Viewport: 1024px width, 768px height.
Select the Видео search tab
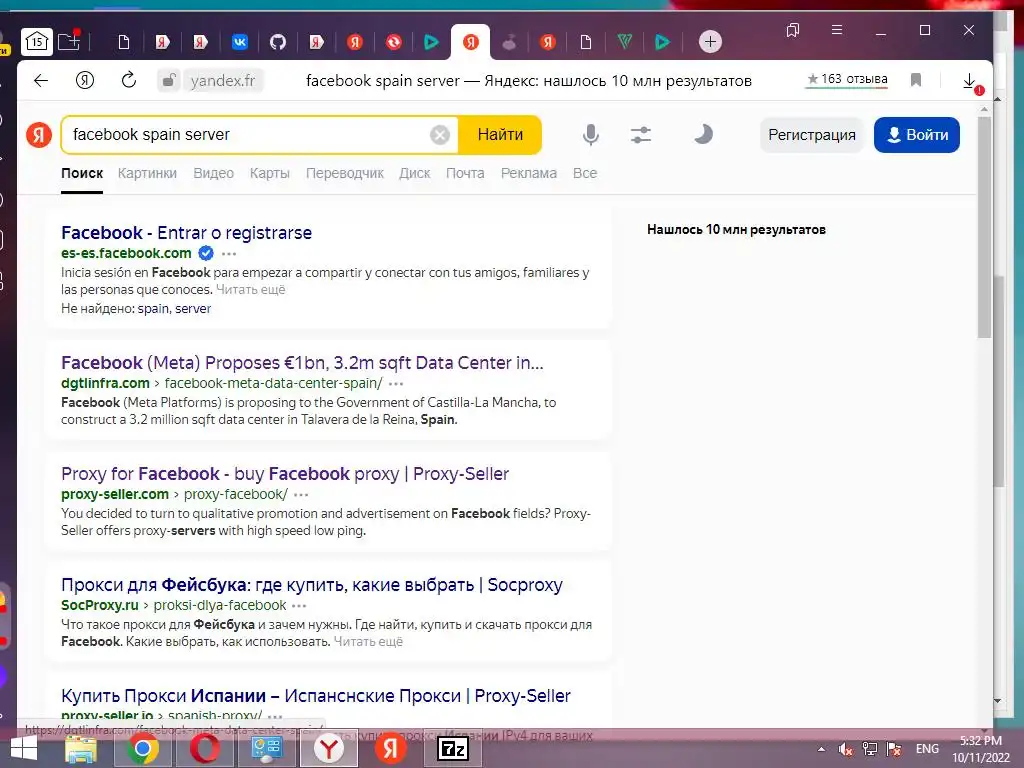[x=214, y=173]
